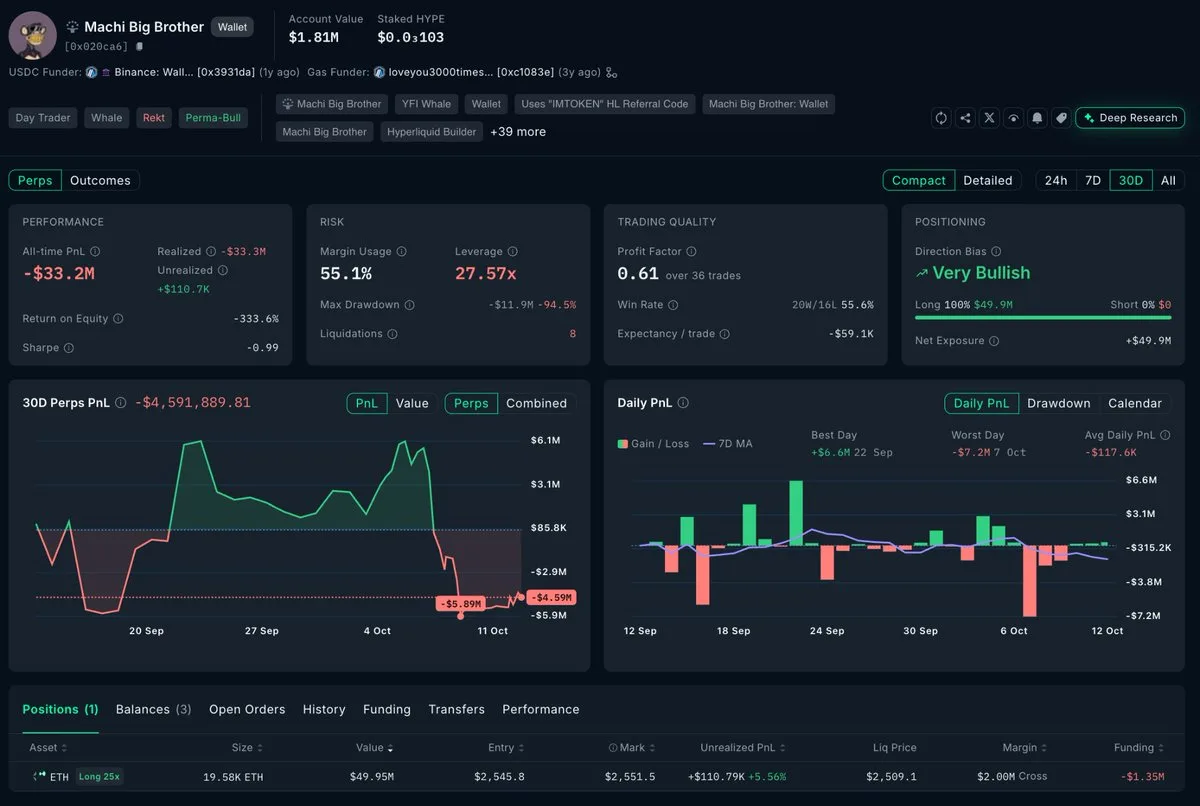Sort positions by Size column
1200x806 pixels.
click(247, 748)
